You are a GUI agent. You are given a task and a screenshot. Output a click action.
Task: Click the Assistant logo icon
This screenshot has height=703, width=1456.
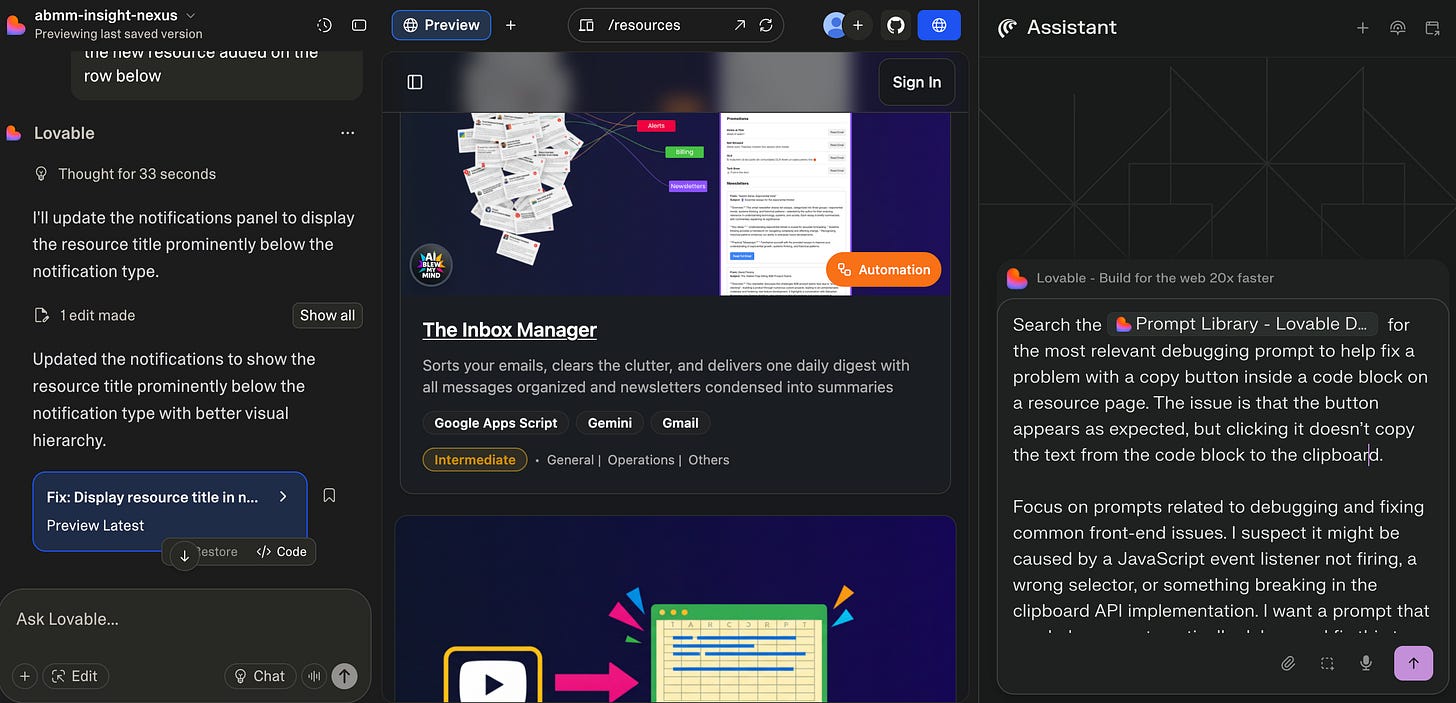pos(1008,28)
